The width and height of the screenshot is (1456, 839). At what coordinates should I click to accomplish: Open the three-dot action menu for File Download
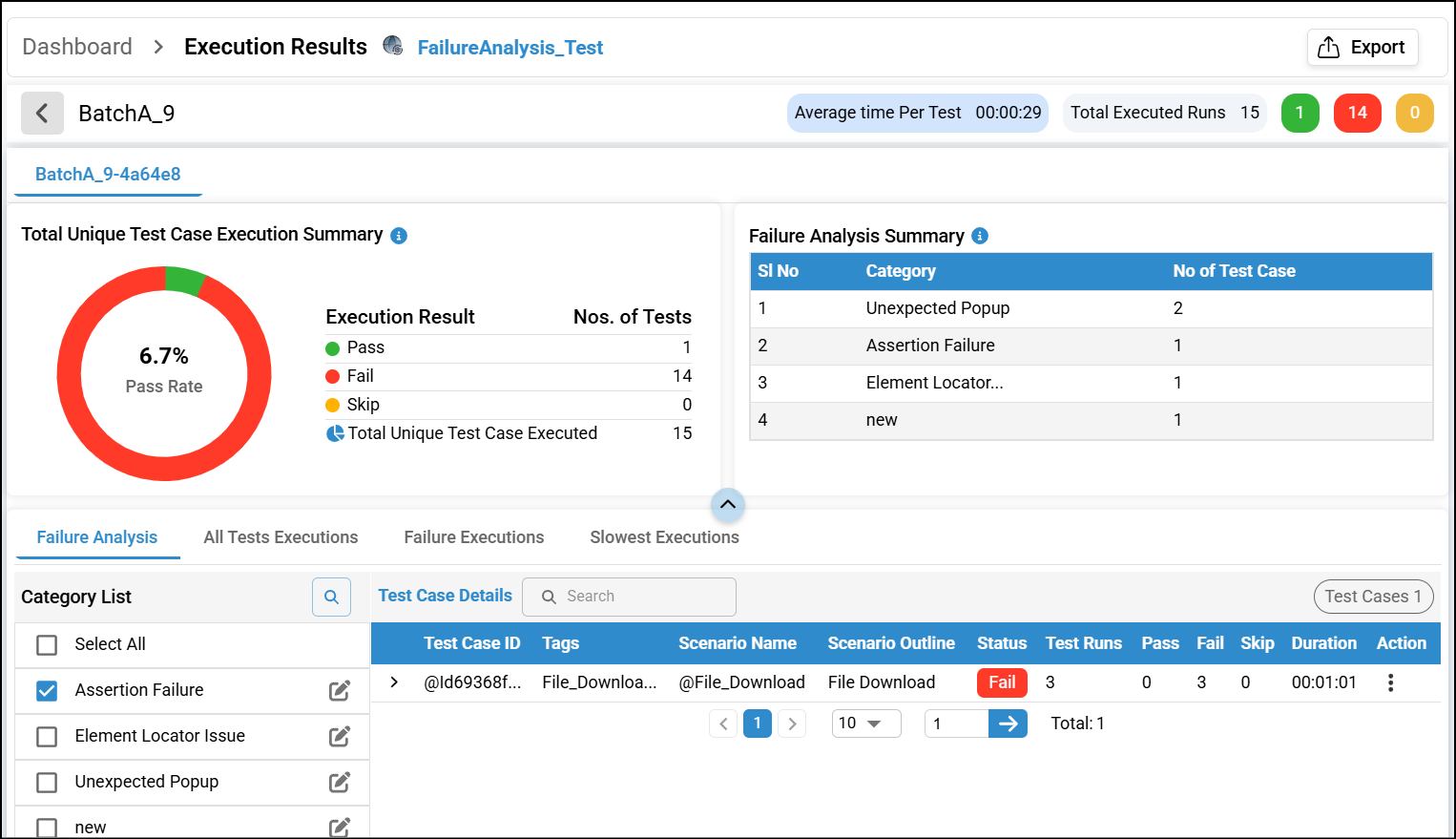1390,682
